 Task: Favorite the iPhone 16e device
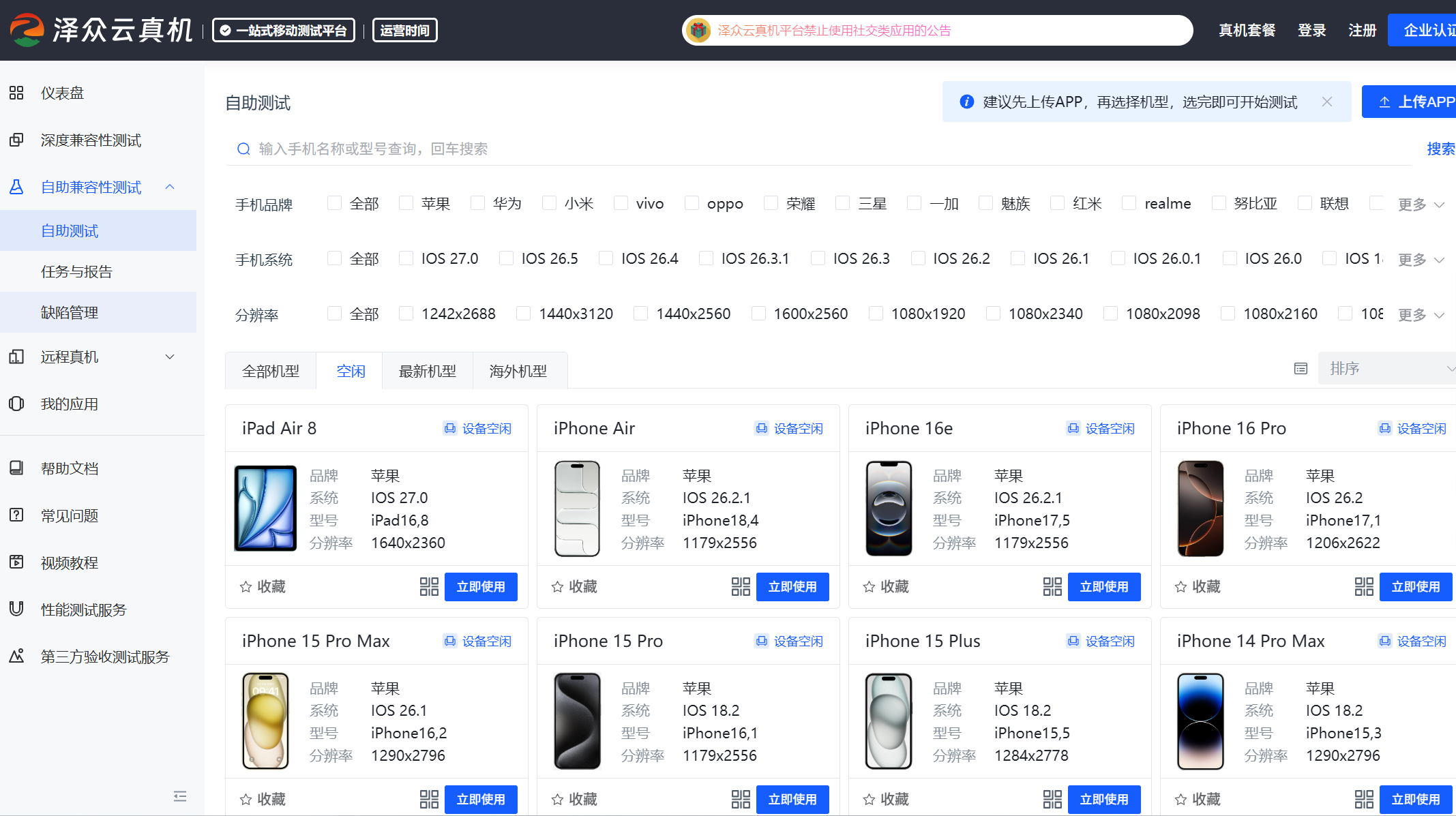point(886,586)
